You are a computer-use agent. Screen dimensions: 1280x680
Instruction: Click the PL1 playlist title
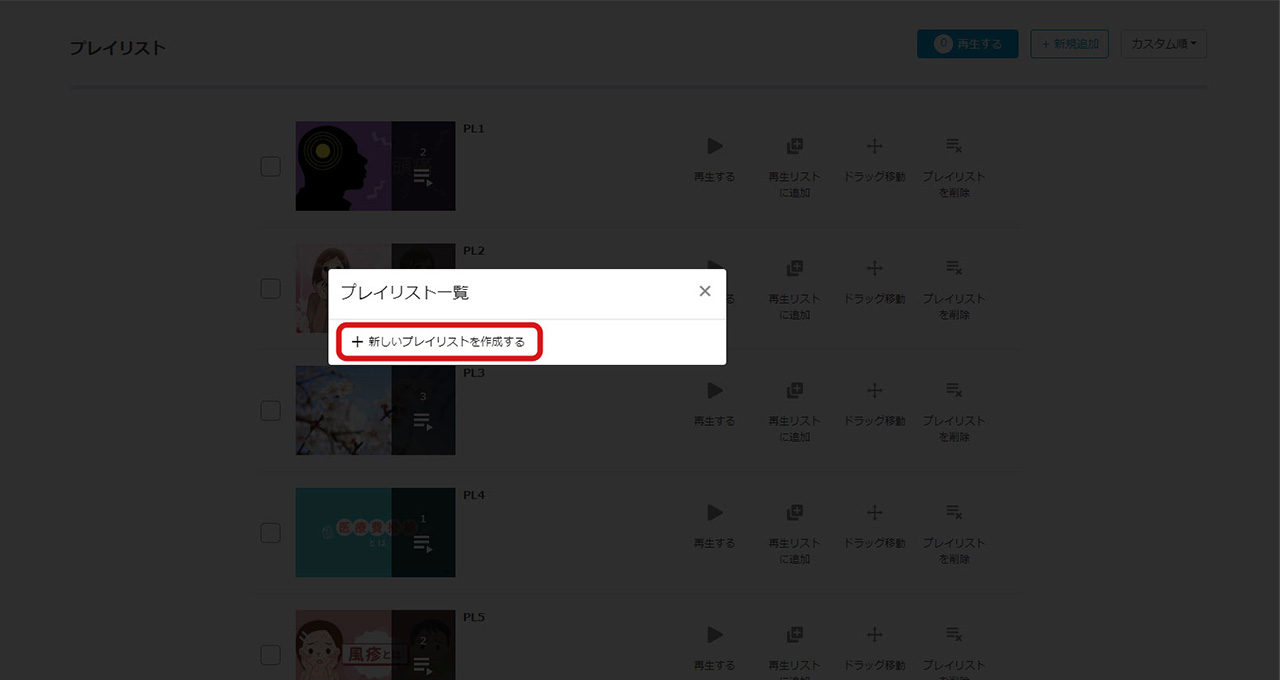tap(474, 129)
